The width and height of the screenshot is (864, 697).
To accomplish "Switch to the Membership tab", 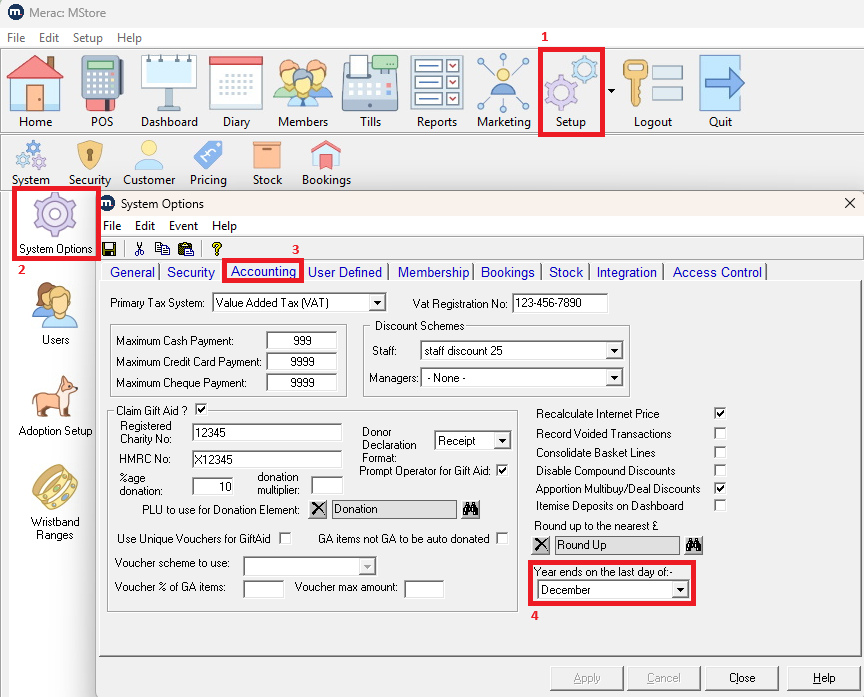I will (x=433, y=272).
